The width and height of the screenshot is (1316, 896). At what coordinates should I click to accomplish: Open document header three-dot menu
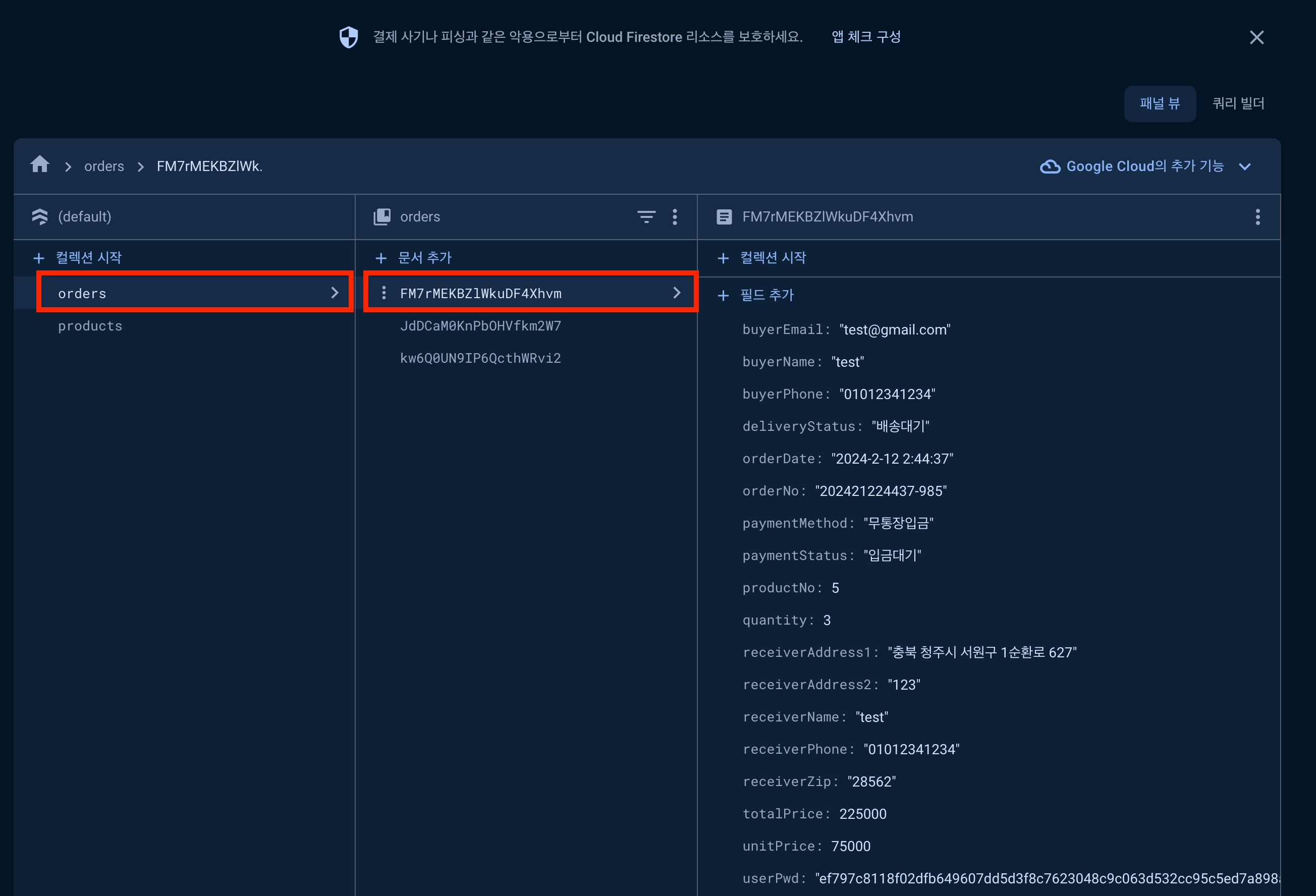[1257, 217]
